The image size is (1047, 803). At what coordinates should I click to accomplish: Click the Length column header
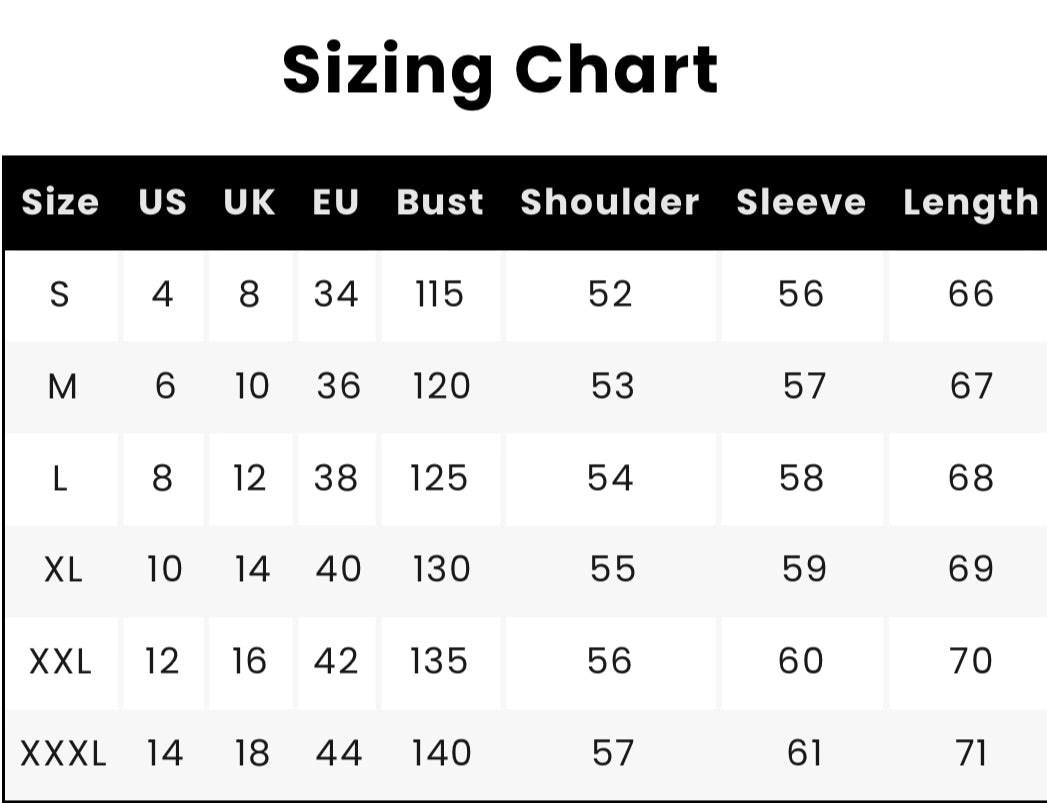click(x=970, y=204)
